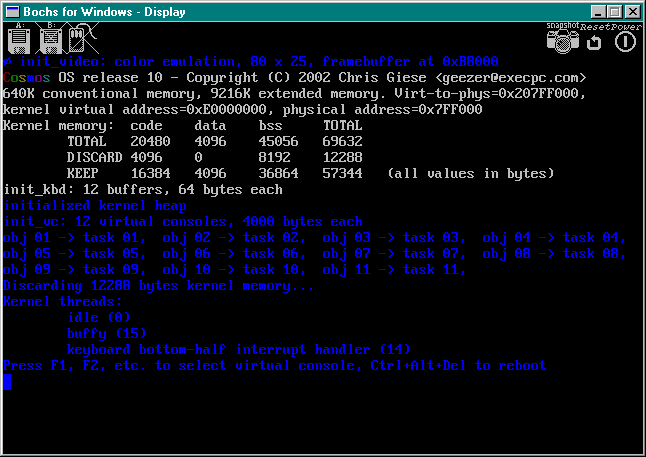Screen dimensions: 646x457
Task: Take a snapshot using the camera icon
Action: tap(563, 40)
